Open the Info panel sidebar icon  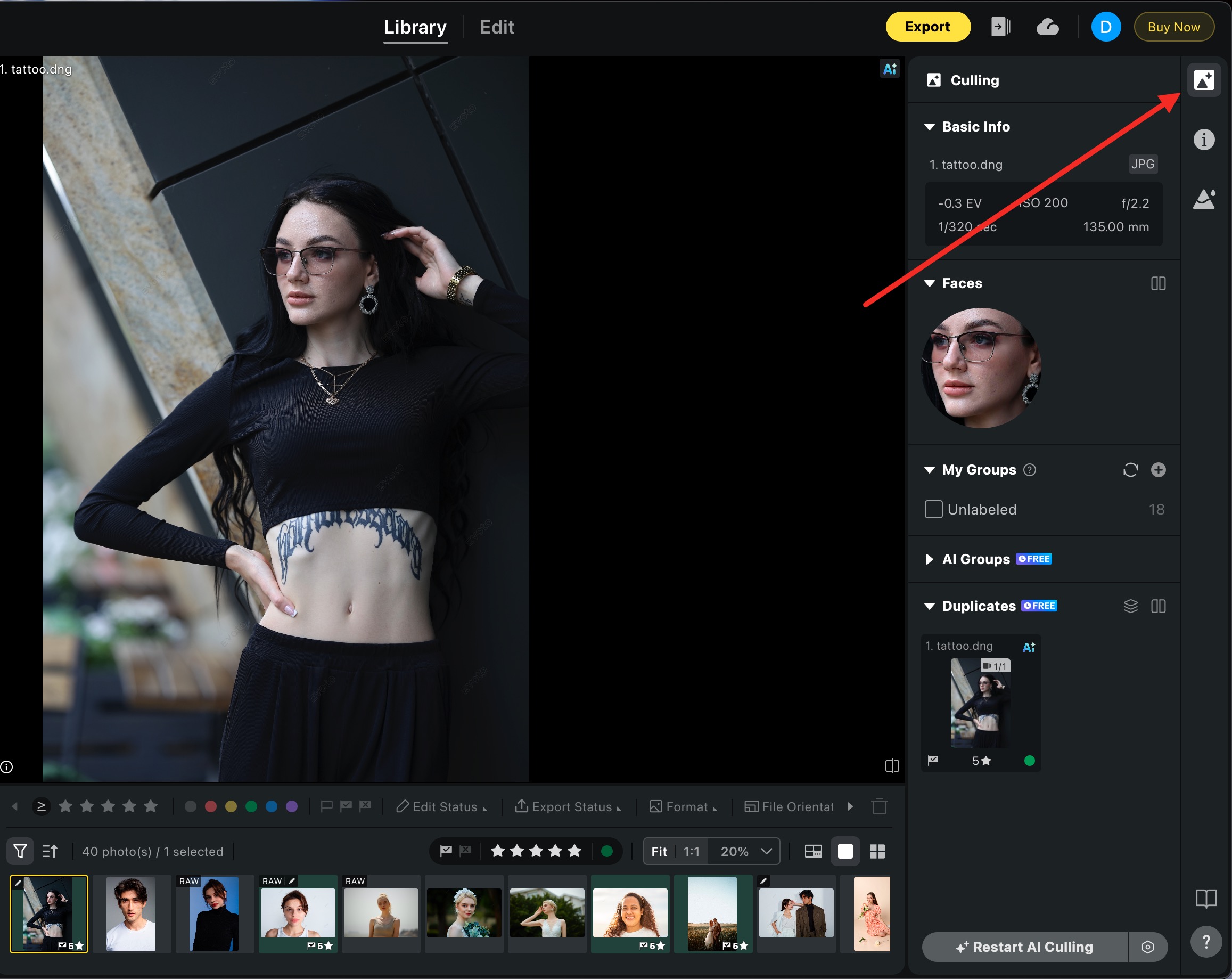pos(1203,140)
